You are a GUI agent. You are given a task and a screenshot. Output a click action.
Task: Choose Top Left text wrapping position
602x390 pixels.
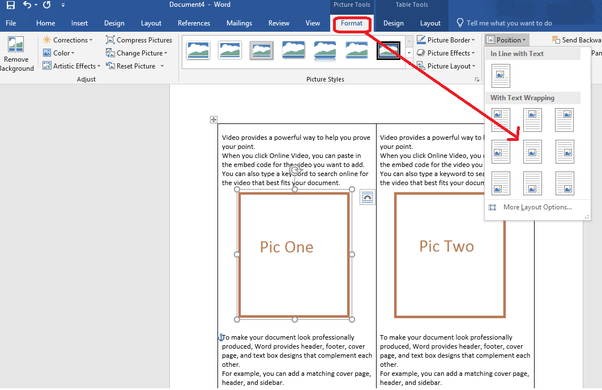click(501, 119)
